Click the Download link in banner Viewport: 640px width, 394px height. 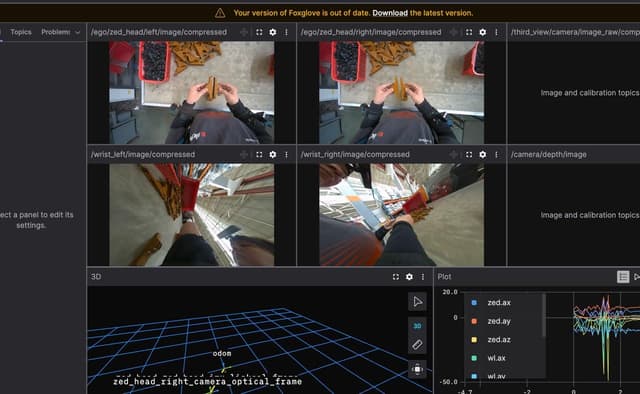point(390,13)
